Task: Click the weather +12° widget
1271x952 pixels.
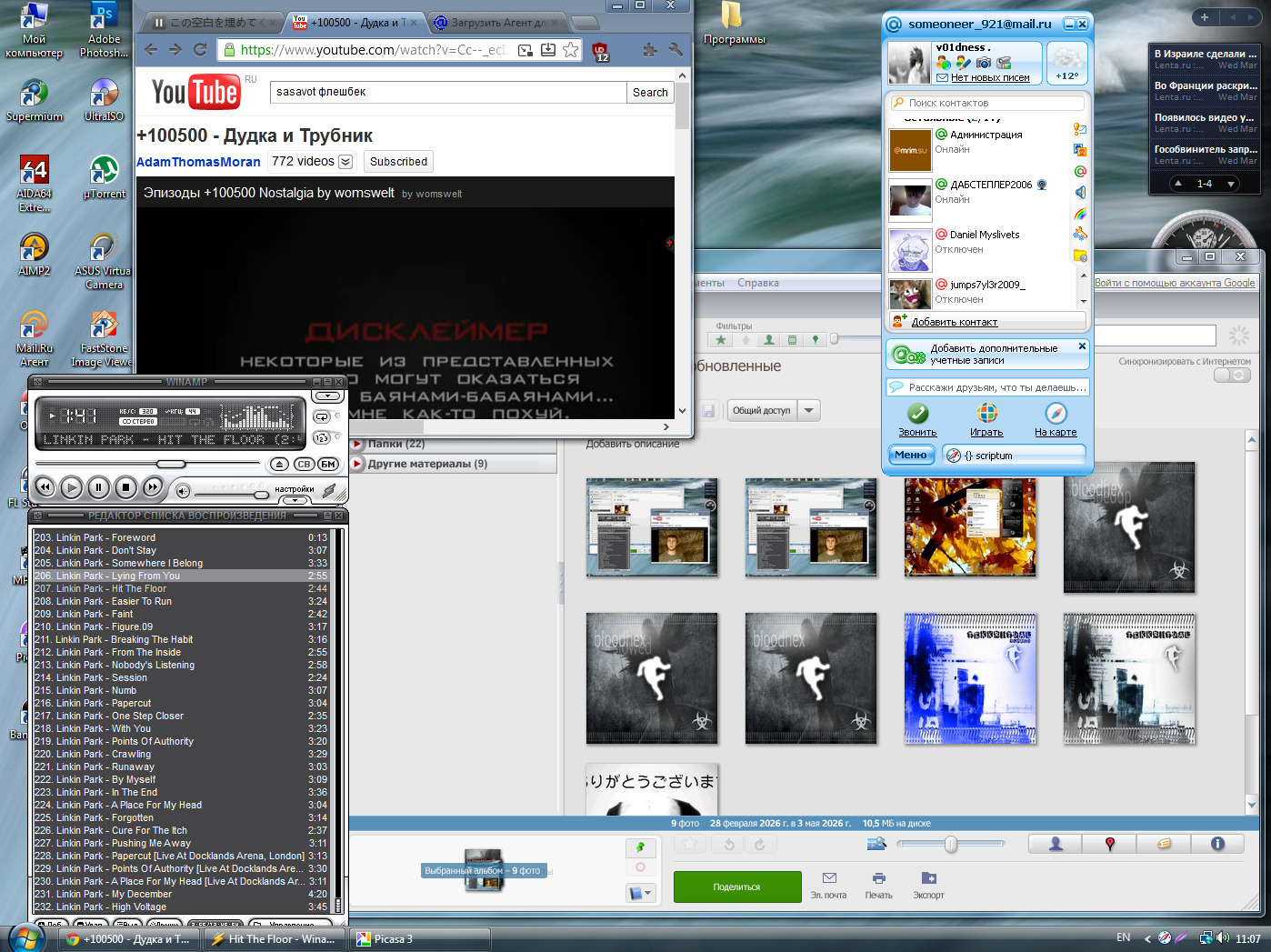Action: [x=1066, y=63]
